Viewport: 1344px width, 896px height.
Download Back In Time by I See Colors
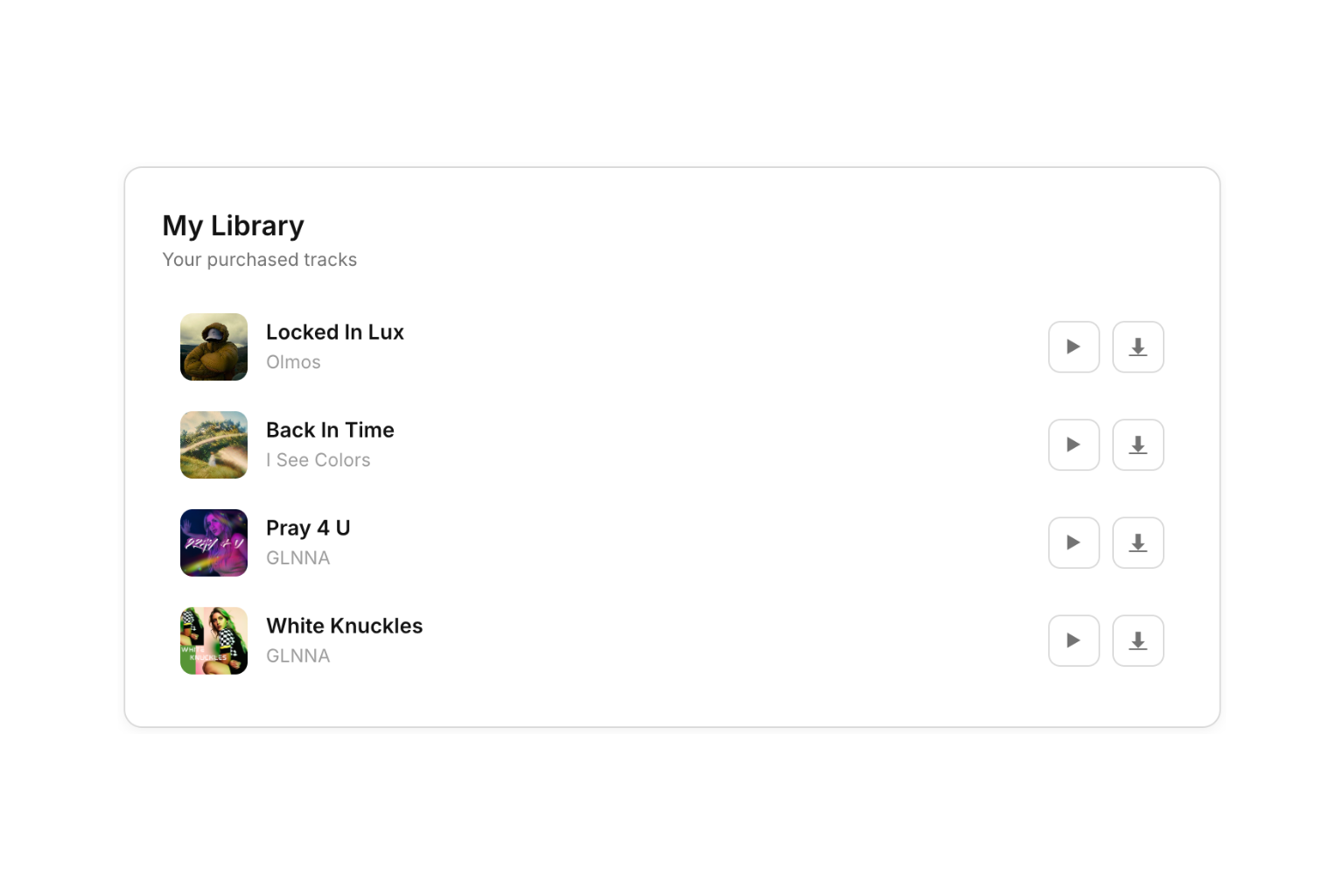pyautogui.click(x=1137, y=444)
